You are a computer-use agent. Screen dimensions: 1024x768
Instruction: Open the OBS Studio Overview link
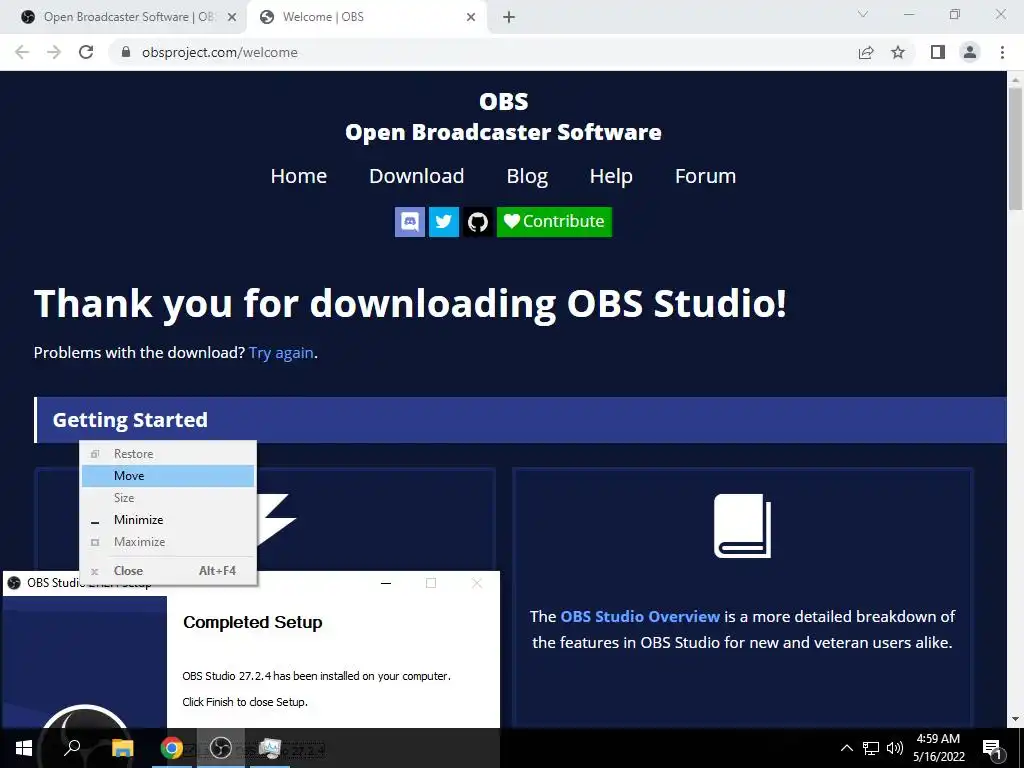(640, 616)
